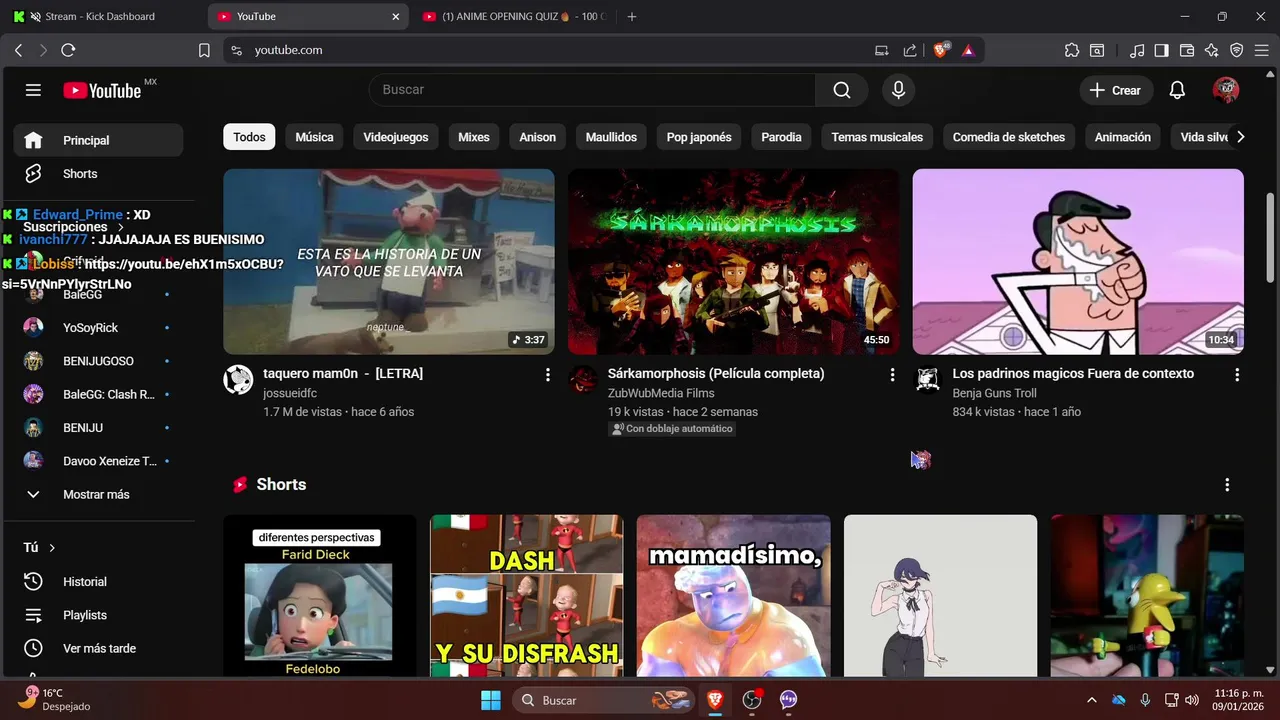Open DASH Y SU DISFRASH Short
1280x720 pixels.
[526, 596]
